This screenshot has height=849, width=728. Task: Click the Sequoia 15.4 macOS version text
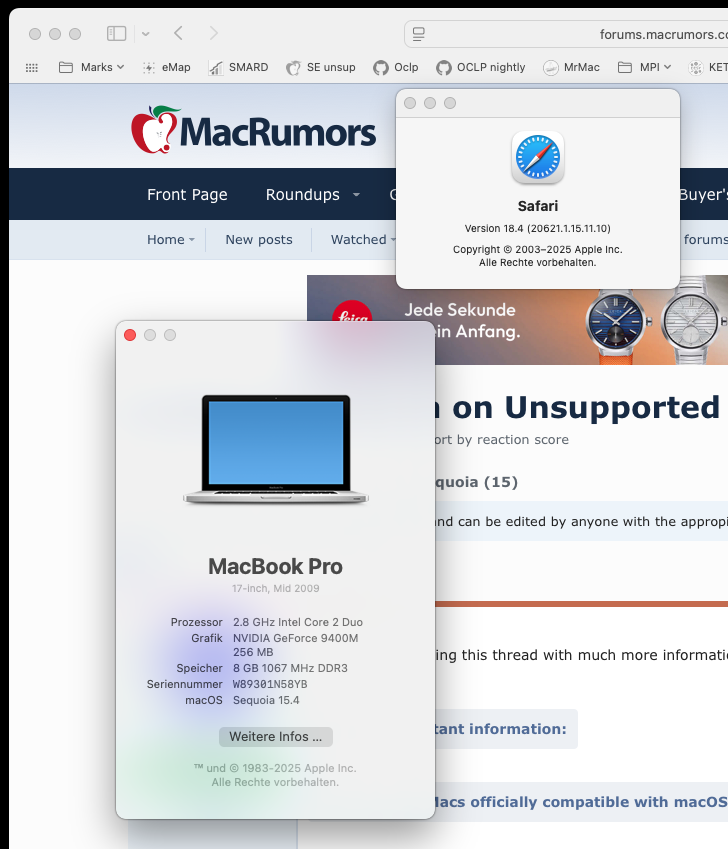coord(266,700)
